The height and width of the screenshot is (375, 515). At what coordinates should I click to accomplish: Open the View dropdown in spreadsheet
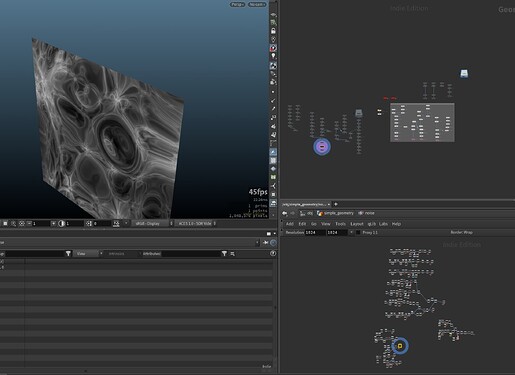87,254
